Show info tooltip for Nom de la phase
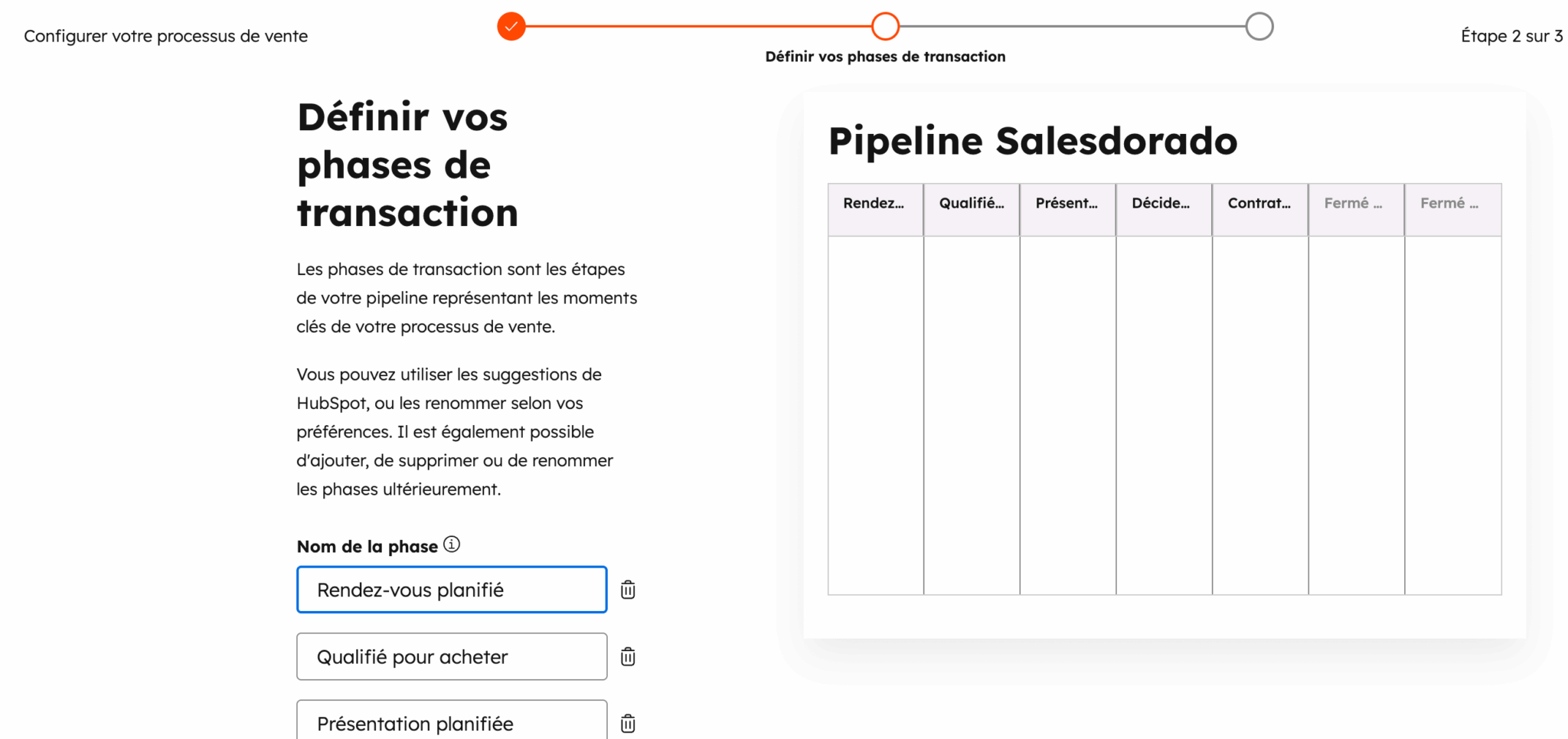1568x739 pixels. pyautogui.click(x=452, y=544)
